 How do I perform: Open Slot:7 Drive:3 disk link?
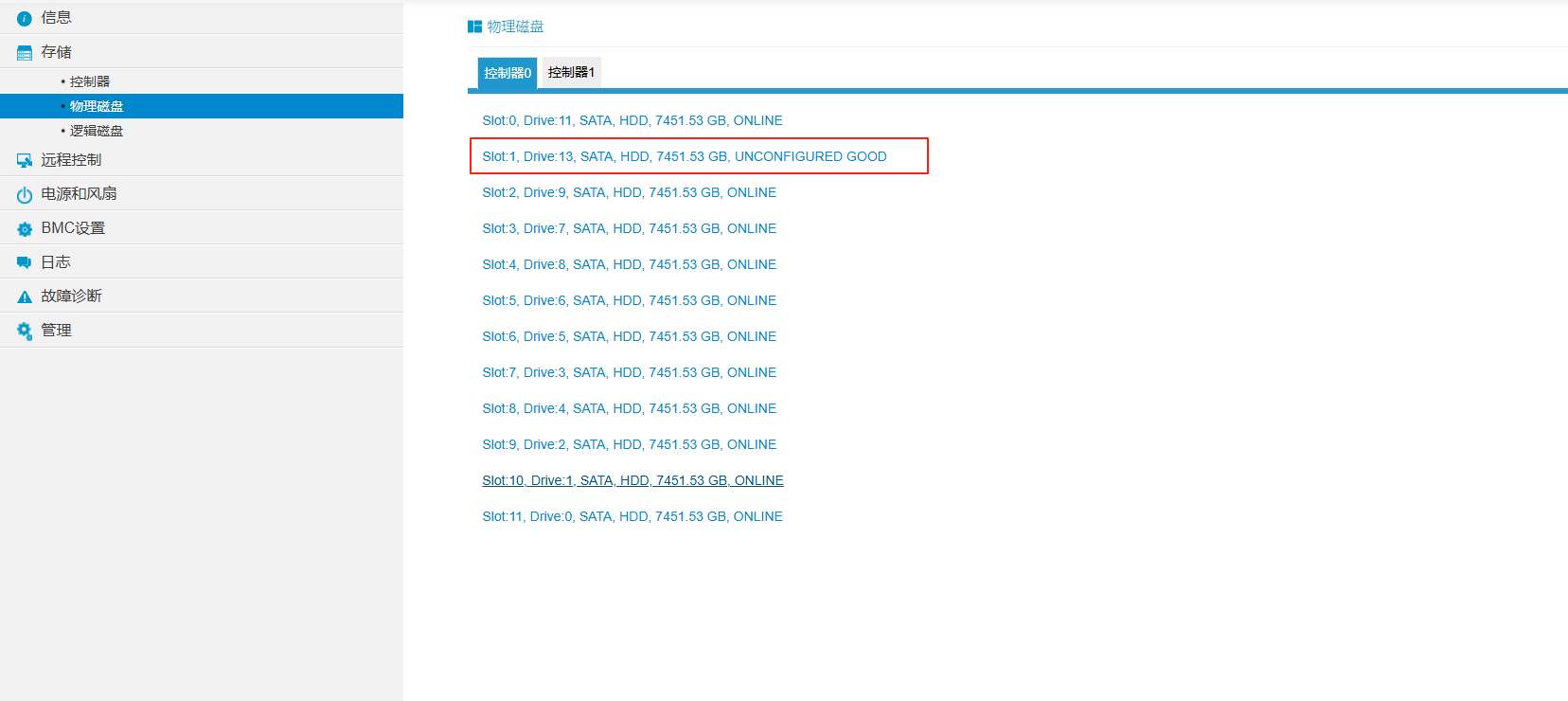pyautogui.click(x=630, y=372)
